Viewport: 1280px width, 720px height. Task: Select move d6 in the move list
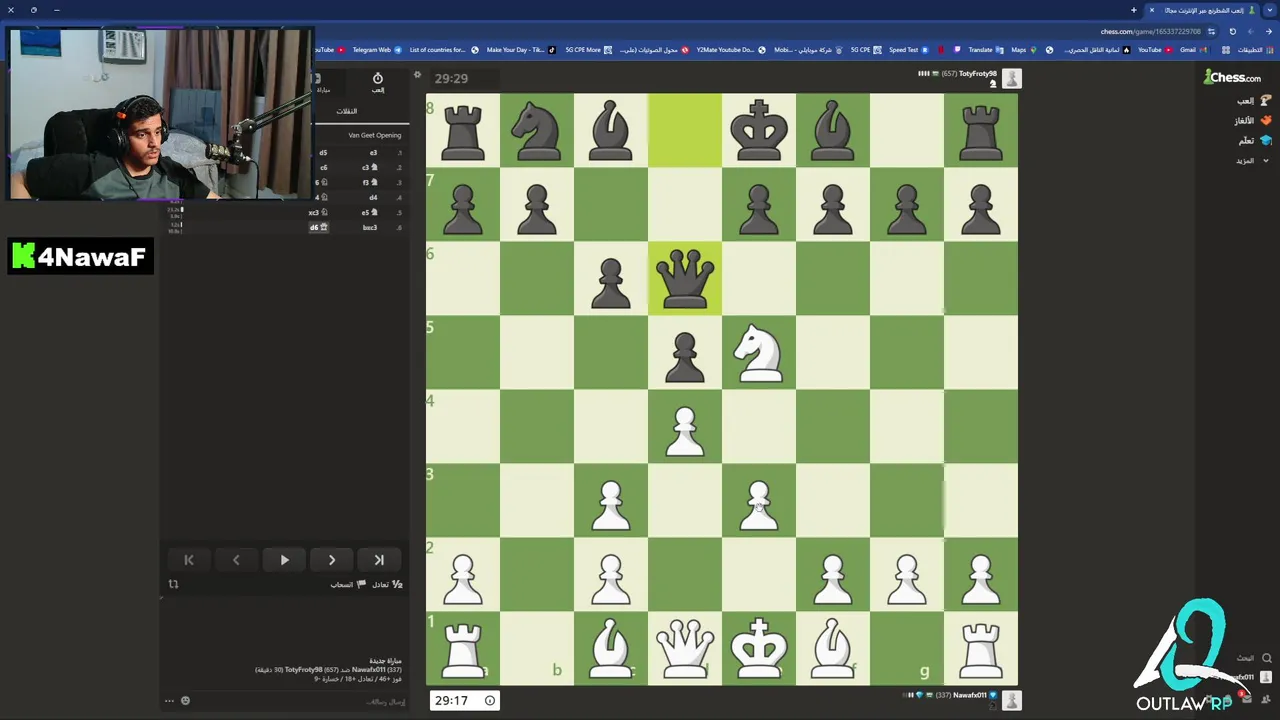pos(319,227)
